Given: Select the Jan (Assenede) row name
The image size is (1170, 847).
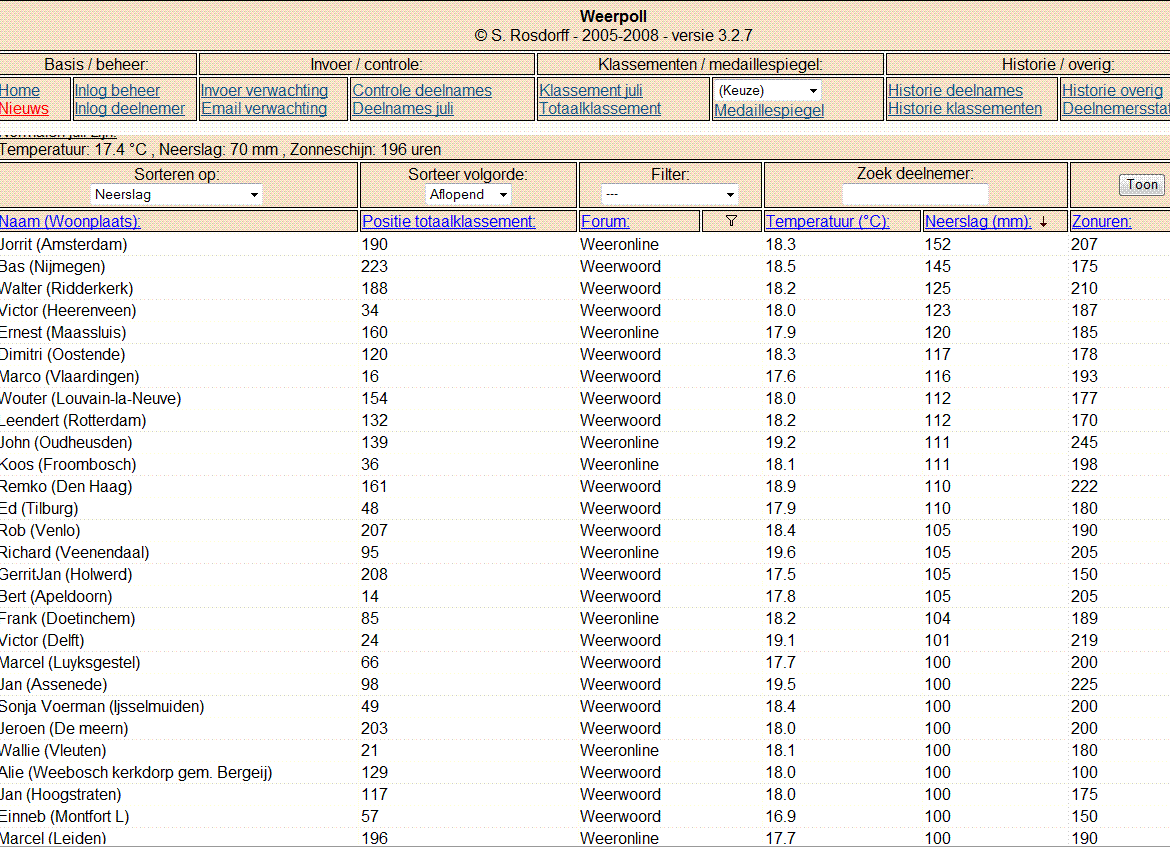Looking at the screenshot, I should 54,684.
